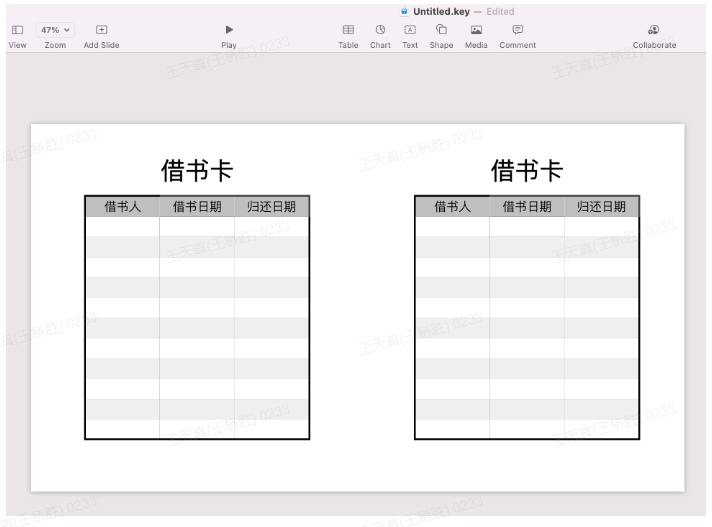The width and height of the screenshot is (712, 527).
Task: Open the Collaborate sharing options
Action: [654, 31]
